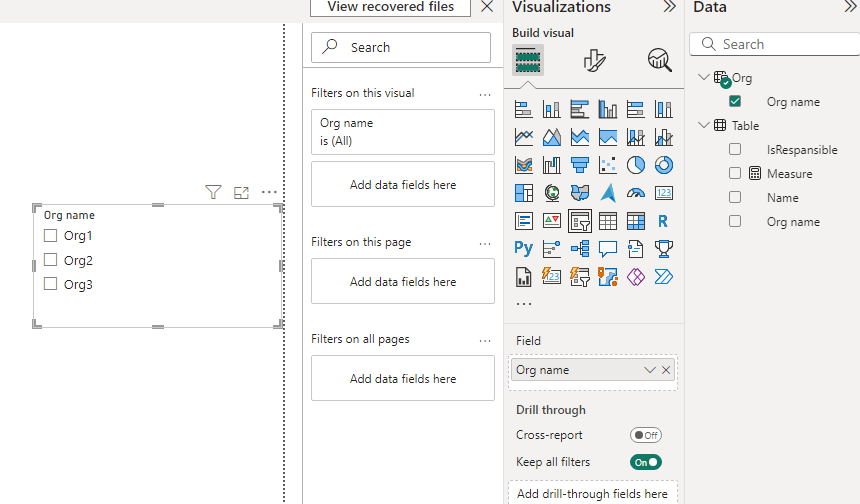Add a Card 123 visual
This screenshot has height=504, width=860.
coord(664,193)
